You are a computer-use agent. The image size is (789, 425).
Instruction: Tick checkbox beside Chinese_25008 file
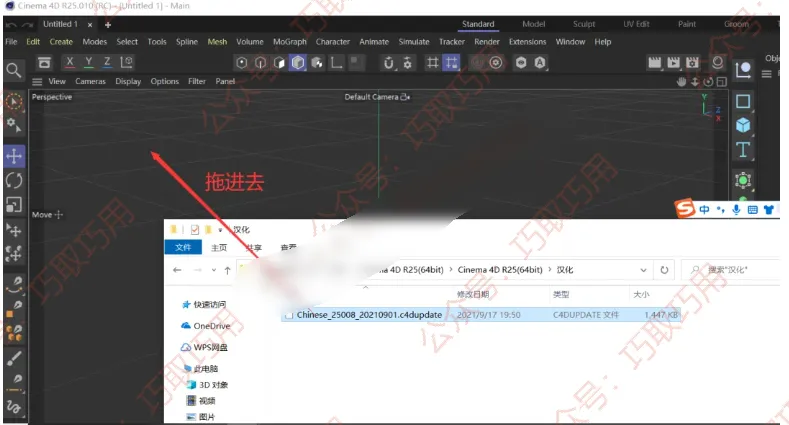tap(289, 315)
